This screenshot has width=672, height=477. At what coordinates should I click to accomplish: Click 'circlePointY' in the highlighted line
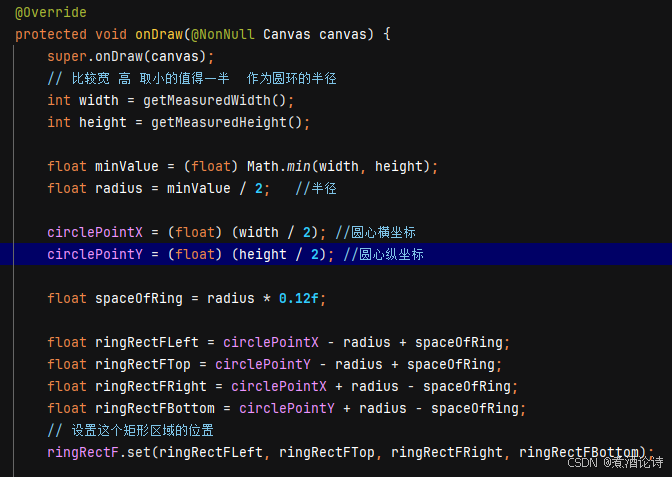[95, 254]
